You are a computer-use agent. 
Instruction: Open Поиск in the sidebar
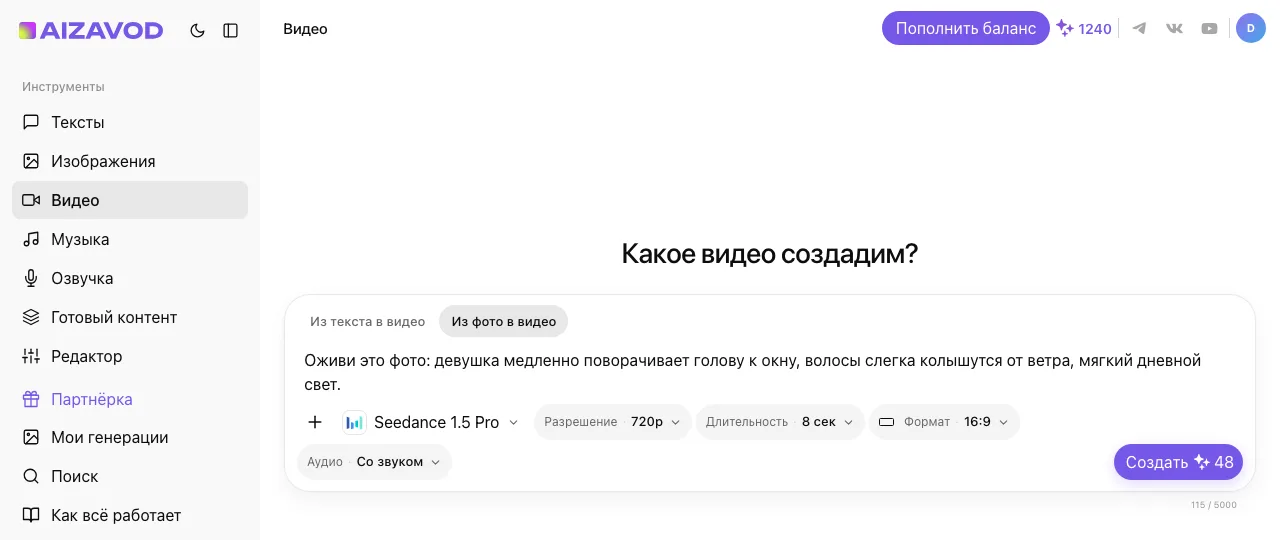point(130,476)
